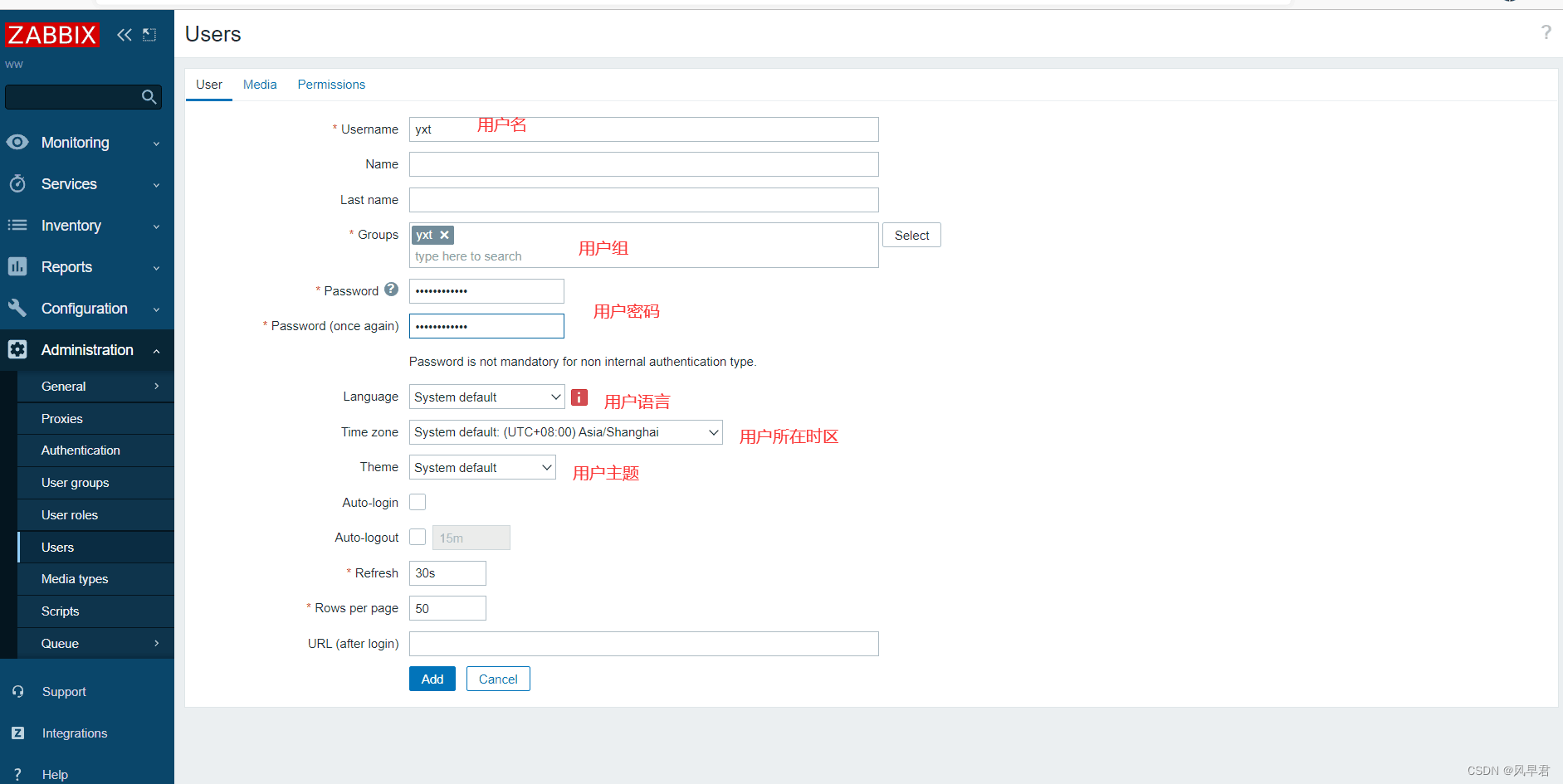1563x784 pixels.
Task: Click the Support headset icon
Action: 17,691
